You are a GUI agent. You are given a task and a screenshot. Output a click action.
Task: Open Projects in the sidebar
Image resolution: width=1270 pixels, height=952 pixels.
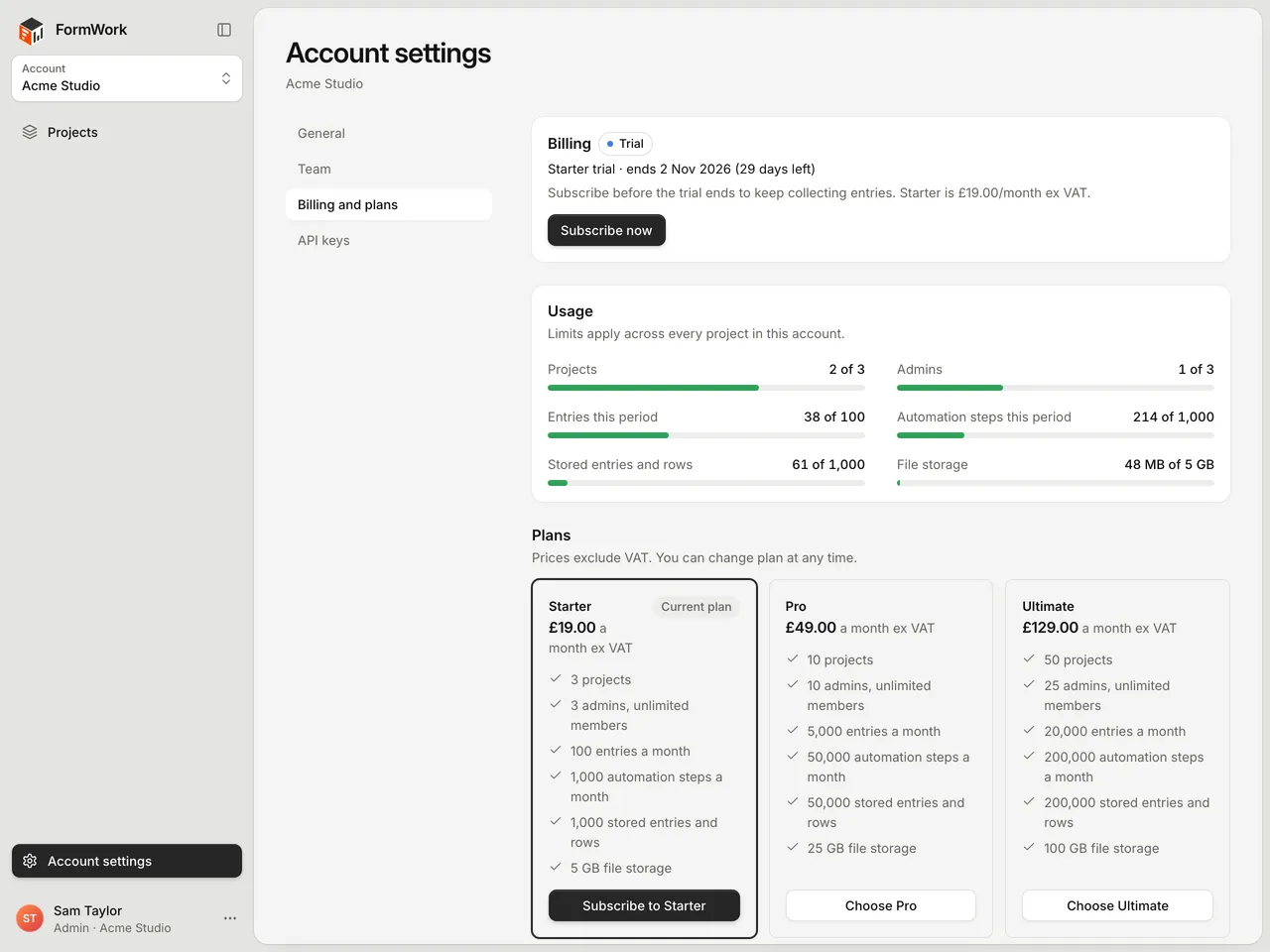point(127,132)
